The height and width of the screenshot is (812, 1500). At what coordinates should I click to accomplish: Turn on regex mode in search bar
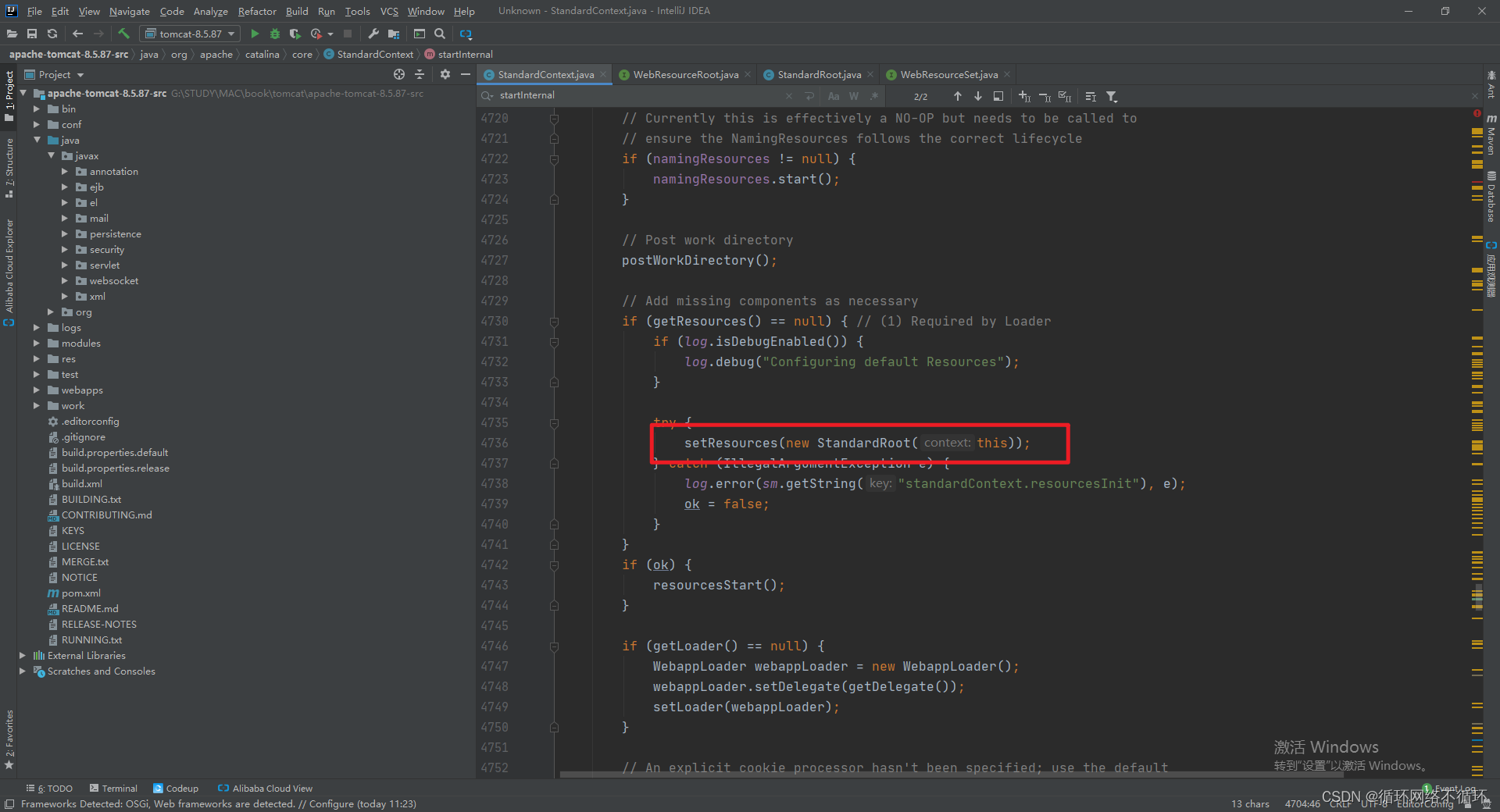click(x=874, y=95)
